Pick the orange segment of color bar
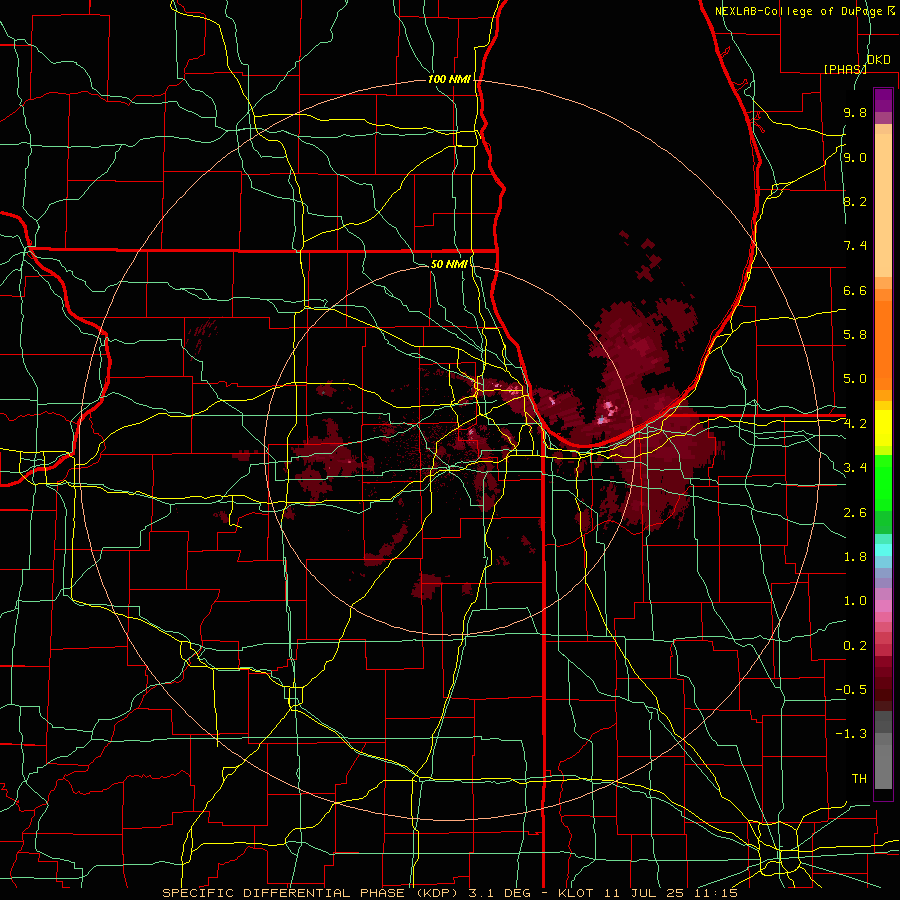900x900 pixels. click(x=883, y=344)
